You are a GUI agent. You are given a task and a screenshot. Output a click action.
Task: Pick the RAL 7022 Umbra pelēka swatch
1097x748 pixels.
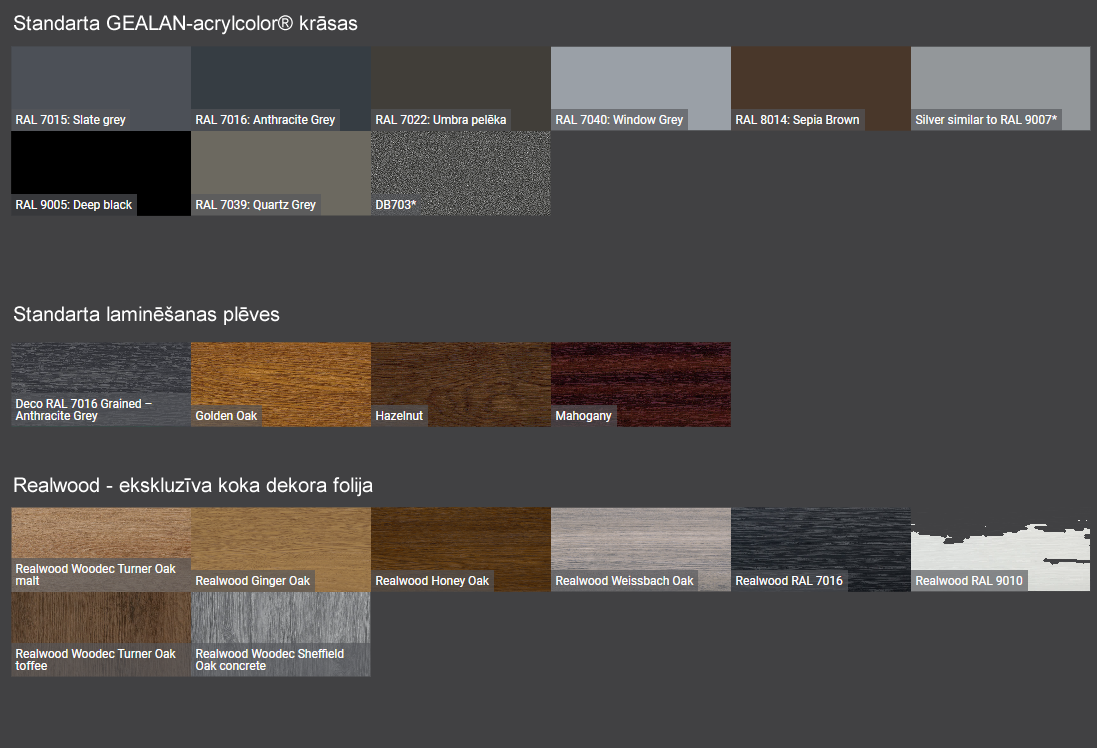point(461,88)
